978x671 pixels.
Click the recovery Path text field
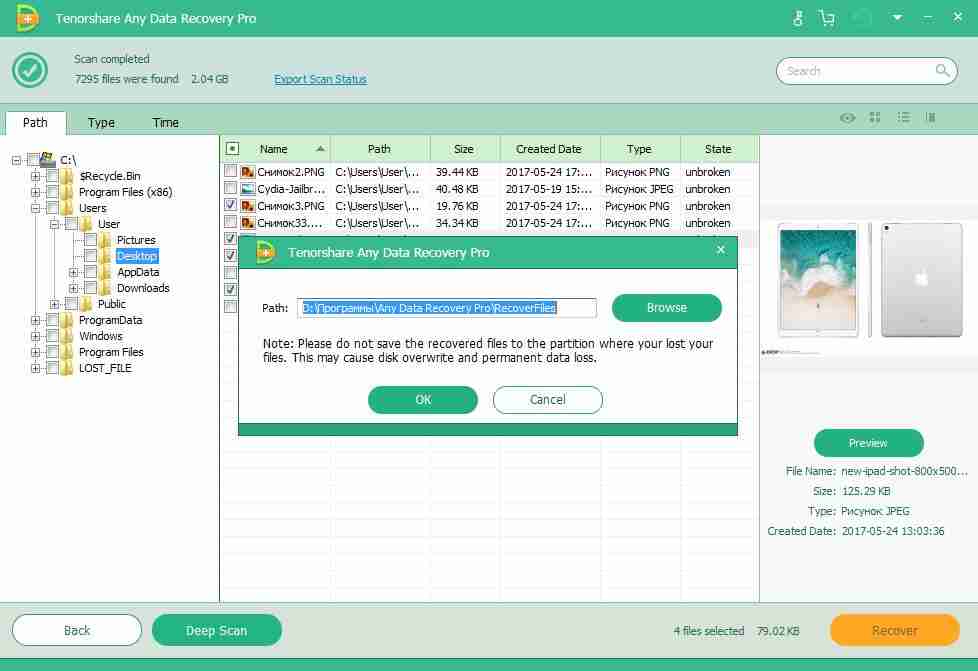(x=447, y=307)
